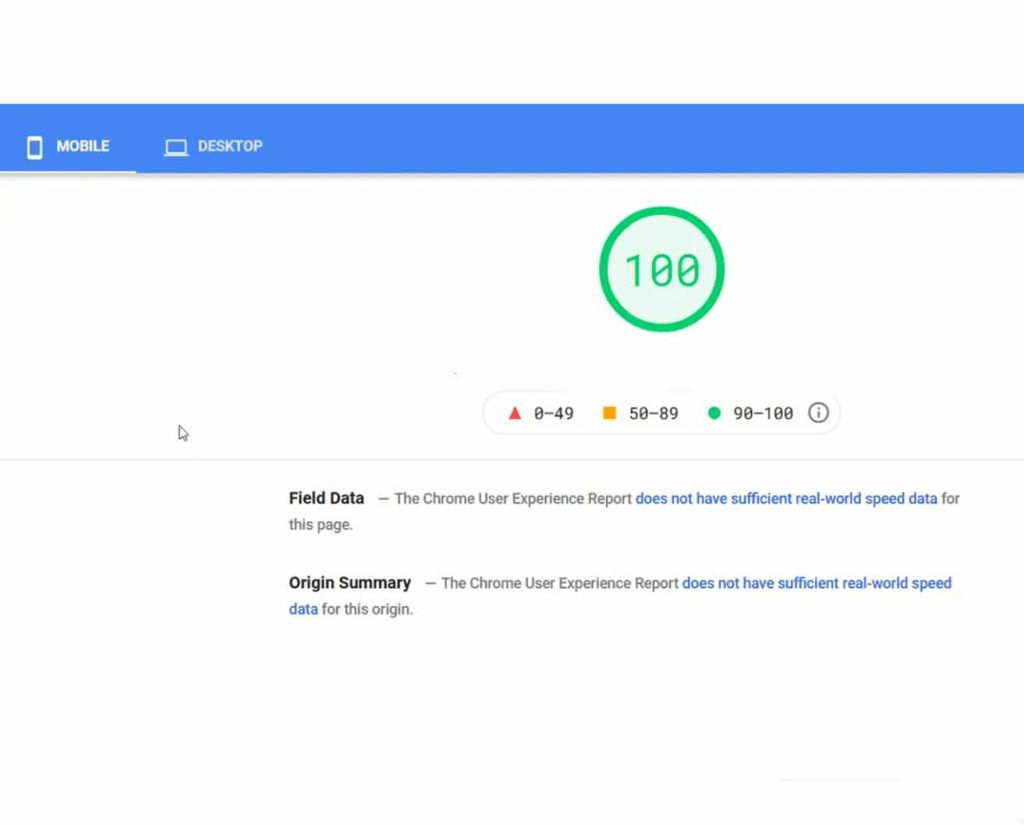Click the "this page." text under Field Data
This screenshot has width=1024, height=825.
(x=321, y=525)
